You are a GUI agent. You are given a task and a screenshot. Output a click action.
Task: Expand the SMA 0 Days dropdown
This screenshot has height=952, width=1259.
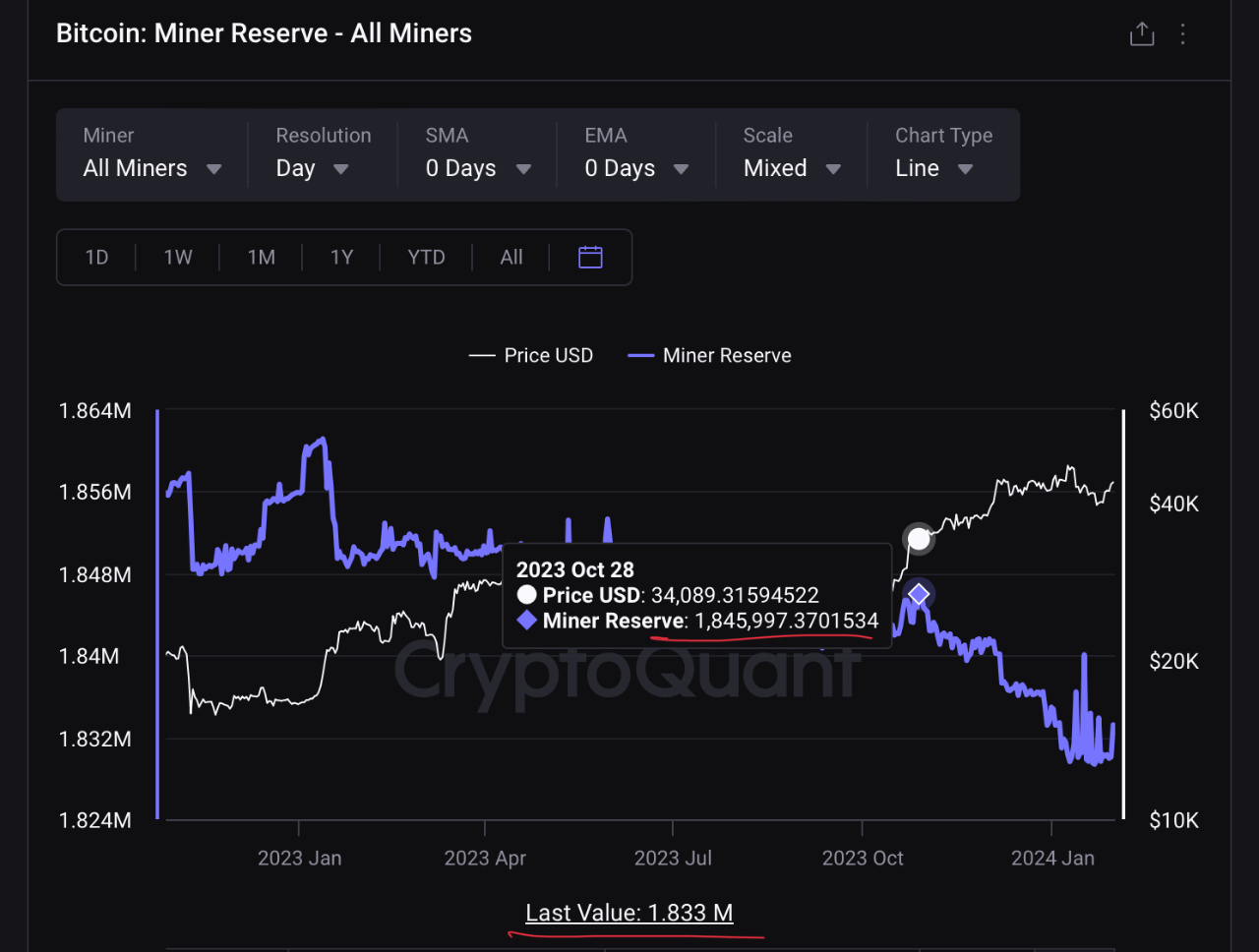click(477, 168)
